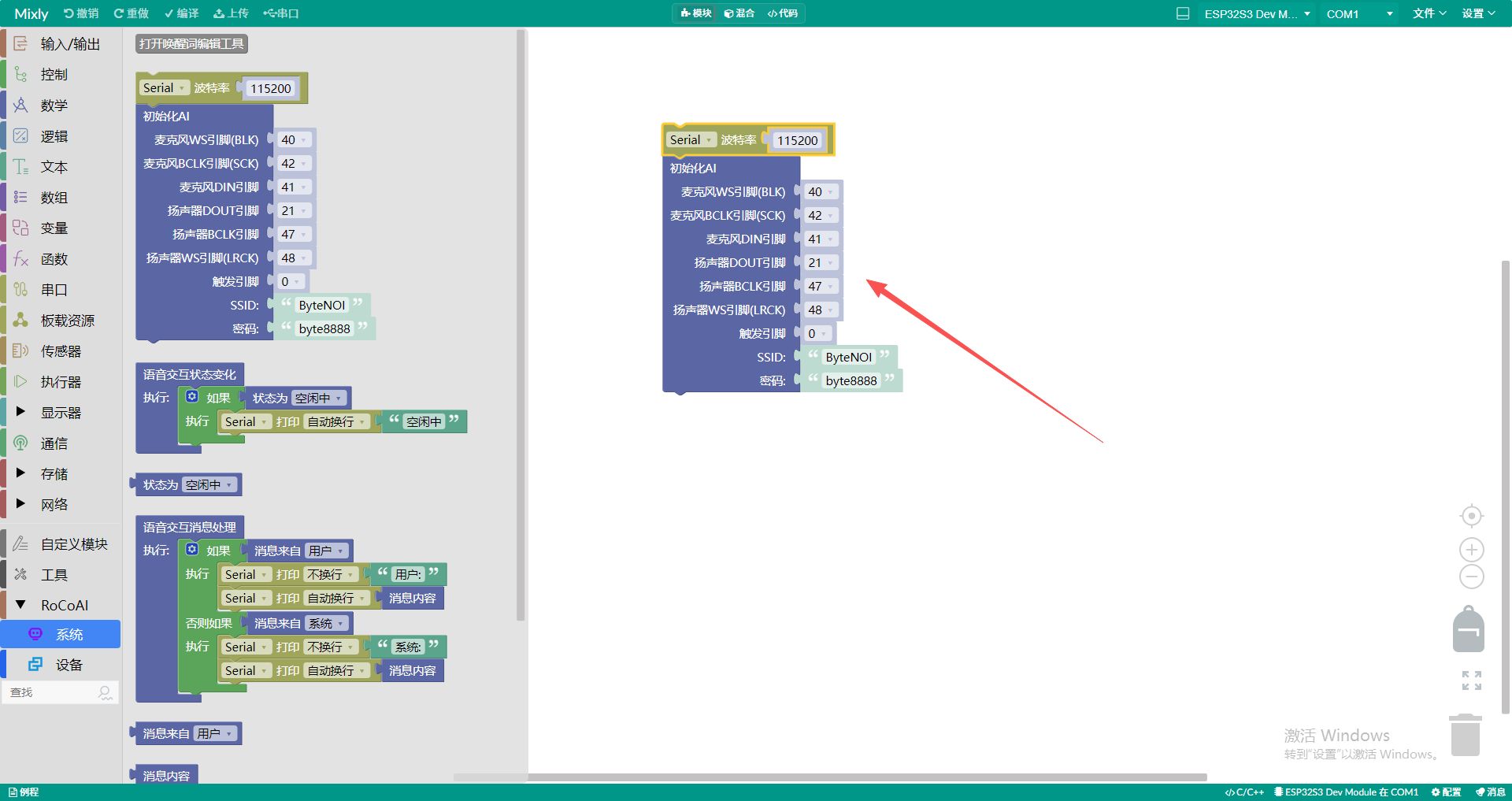The height and width of the screenshot is (801, 1512).
Task: Click the search magnifier icon in sidebar
Action: (x=105, y=692)
